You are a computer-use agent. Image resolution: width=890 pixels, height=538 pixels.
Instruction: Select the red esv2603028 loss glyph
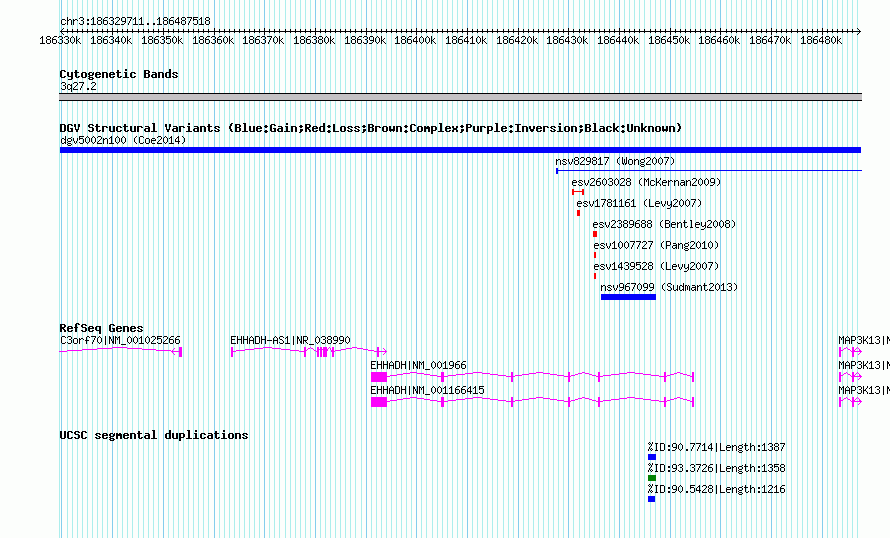pyautogui.click(x=578, y=192)
